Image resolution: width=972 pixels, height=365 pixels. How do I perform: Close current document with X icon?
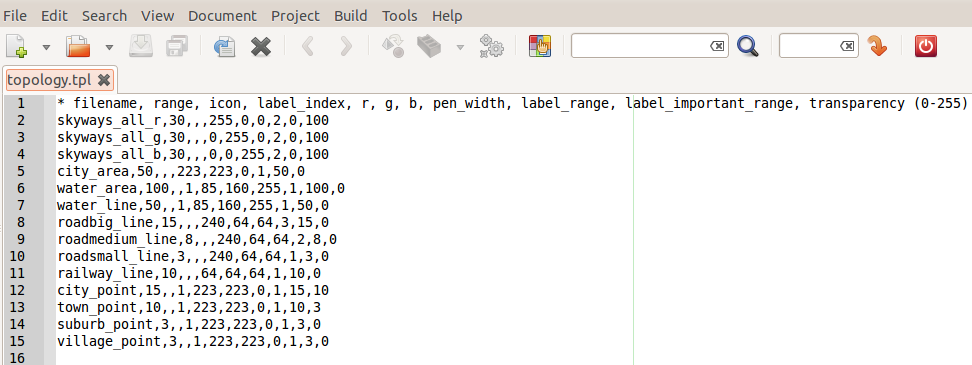[261, 46]
